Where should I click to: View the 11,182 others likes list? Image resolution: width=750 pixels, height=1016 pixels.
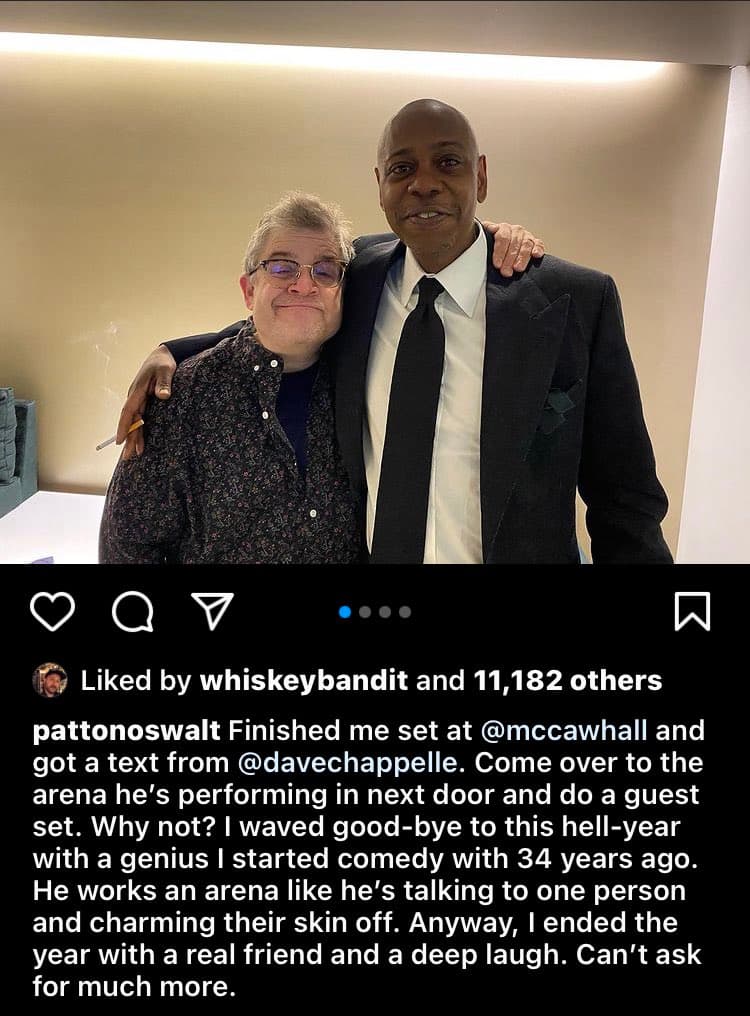point(568,680)
